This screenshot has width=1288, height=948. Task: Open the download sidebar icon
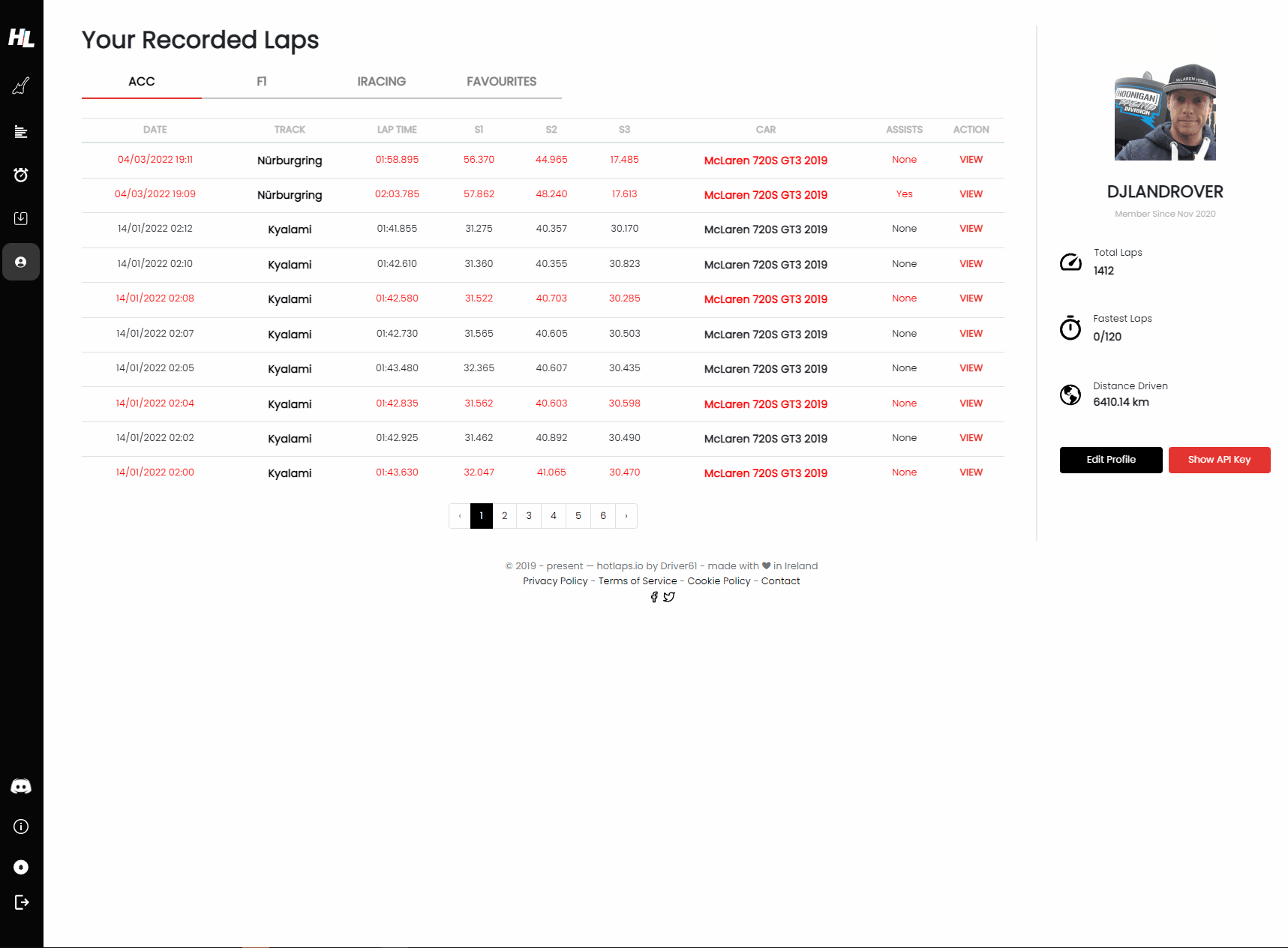[21, 218]
